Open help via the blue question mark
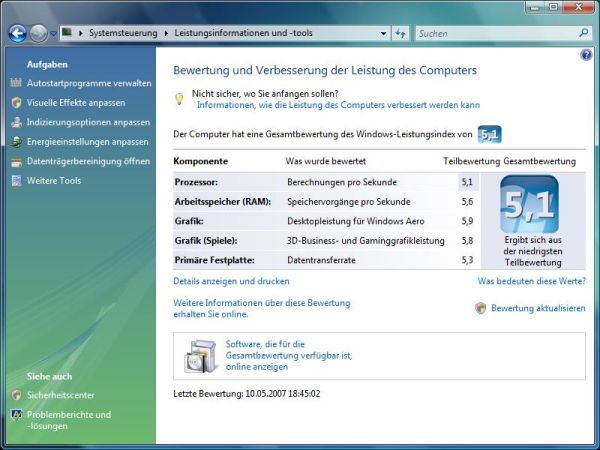This screenshot has width=600, height=450. tap(586, 55)
